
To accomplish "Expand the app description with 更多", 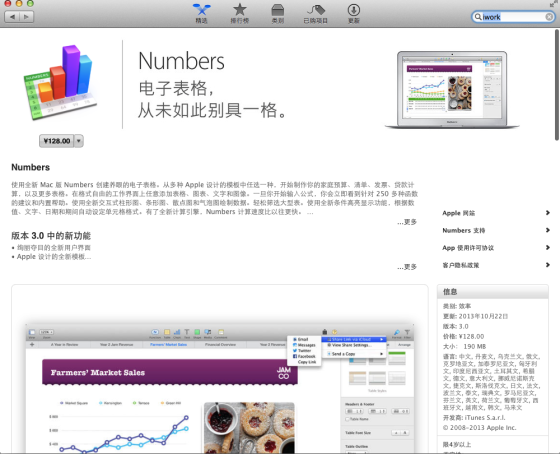I will (x=407, y=222).
